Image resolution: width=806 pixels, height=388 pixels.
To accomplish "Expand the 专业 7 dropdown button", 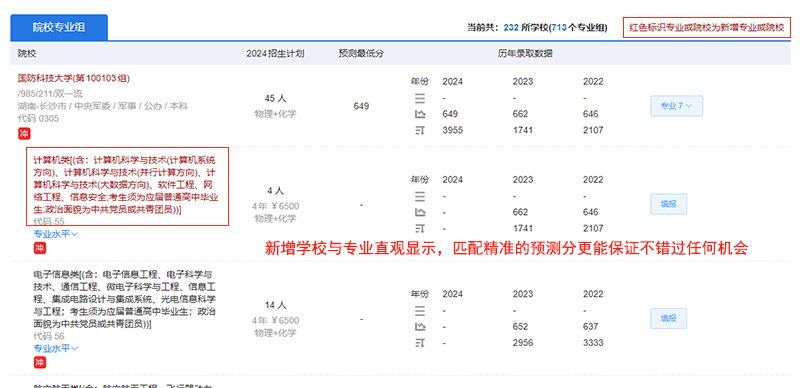I will pos(676,106).
